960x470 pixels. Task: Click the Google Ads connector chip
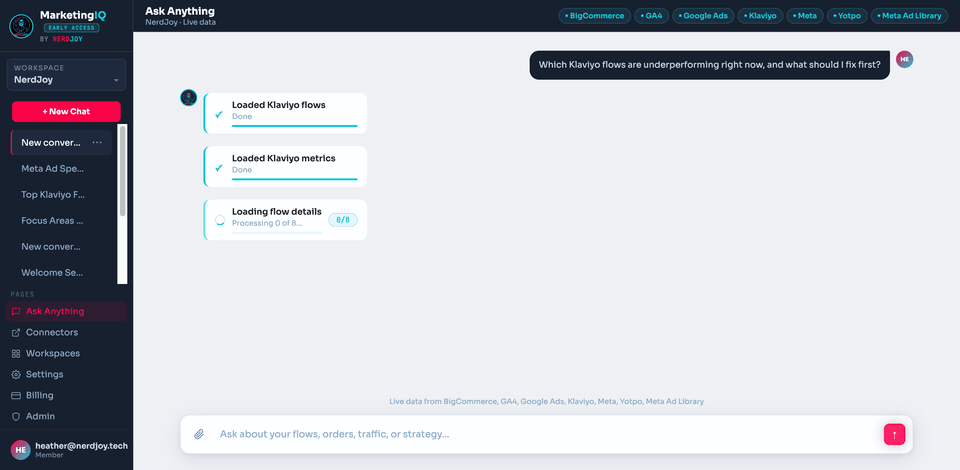pyautogui.click(x=703, y=16)
